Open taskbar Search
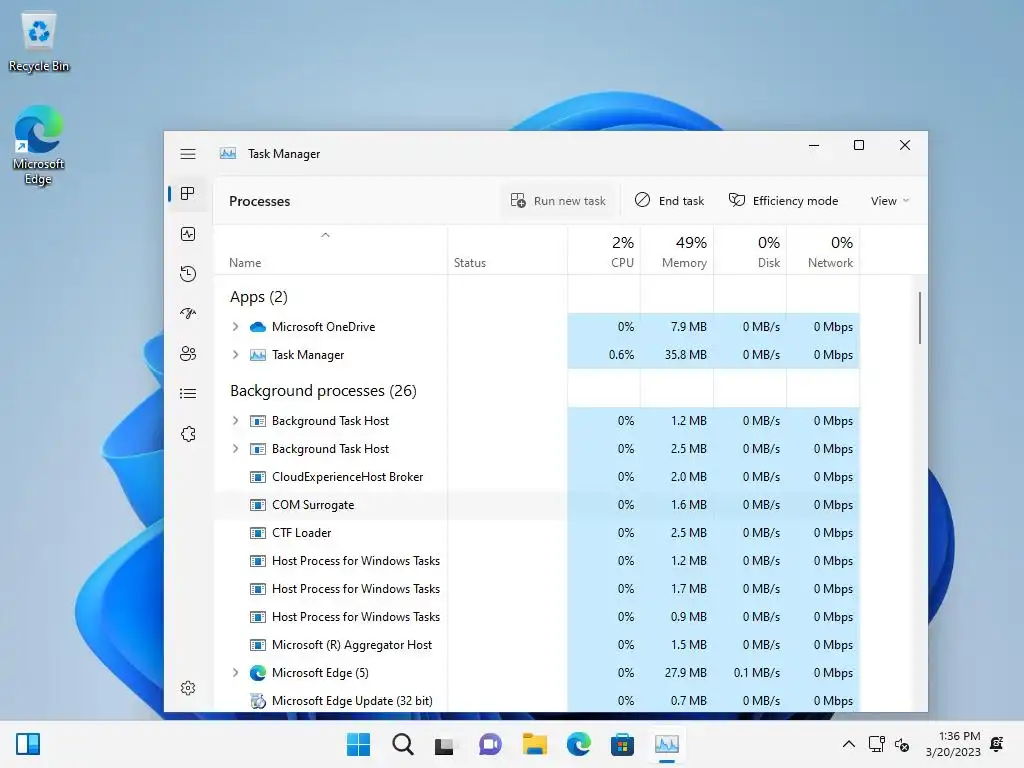This screenshot has width=1024, height=768. coord(402,744)
